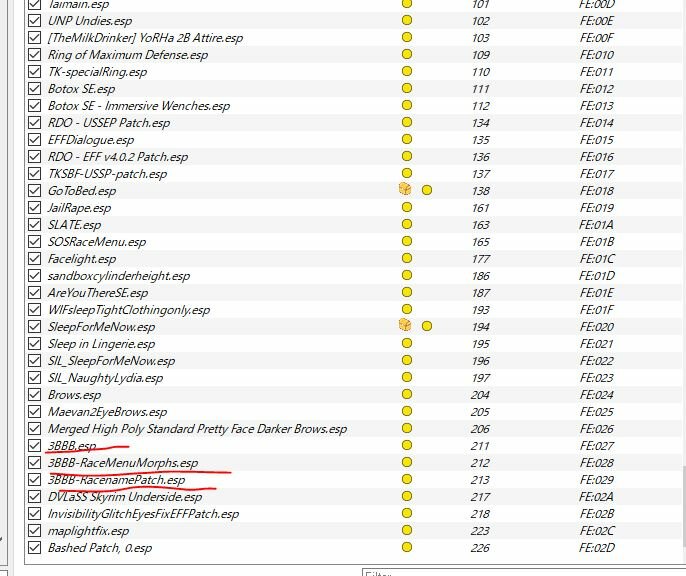
Task: Click yellow flag icon for SLATE.esp
Action: [407, 224]
